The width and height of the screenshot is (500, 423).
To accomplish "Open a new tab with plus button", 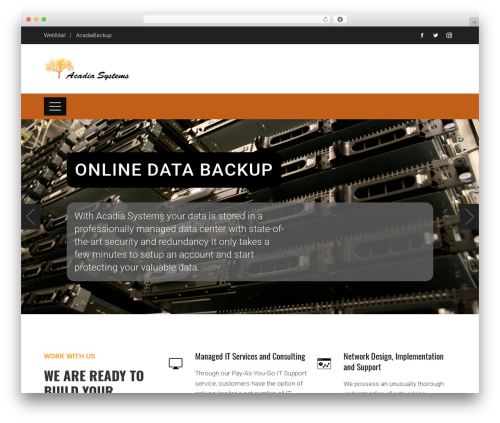I will (x=474, y=22).
